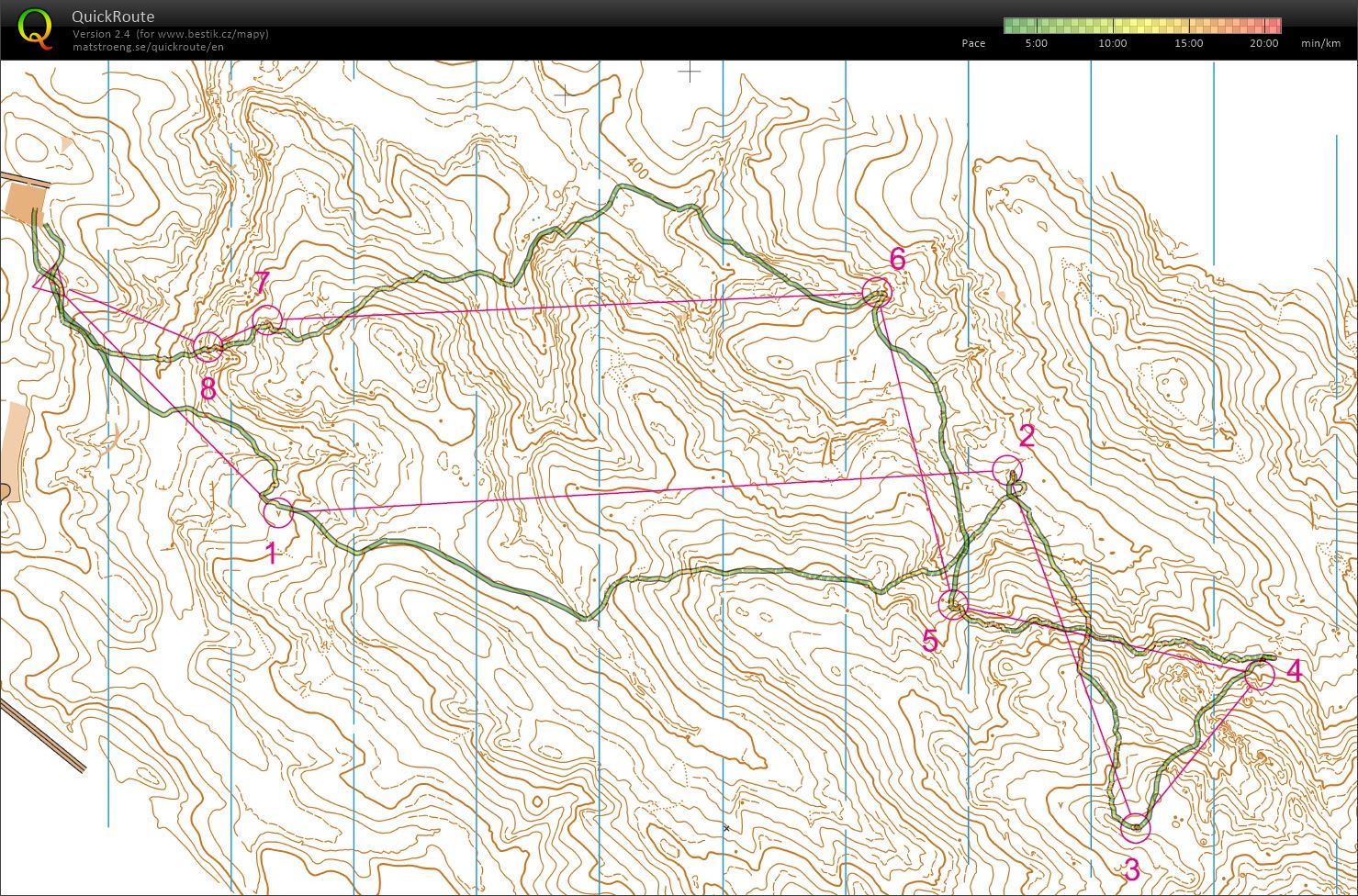
Task: Click the pace color gradient legend bar
Action: pyautogui.click(x=1142, y=25)
